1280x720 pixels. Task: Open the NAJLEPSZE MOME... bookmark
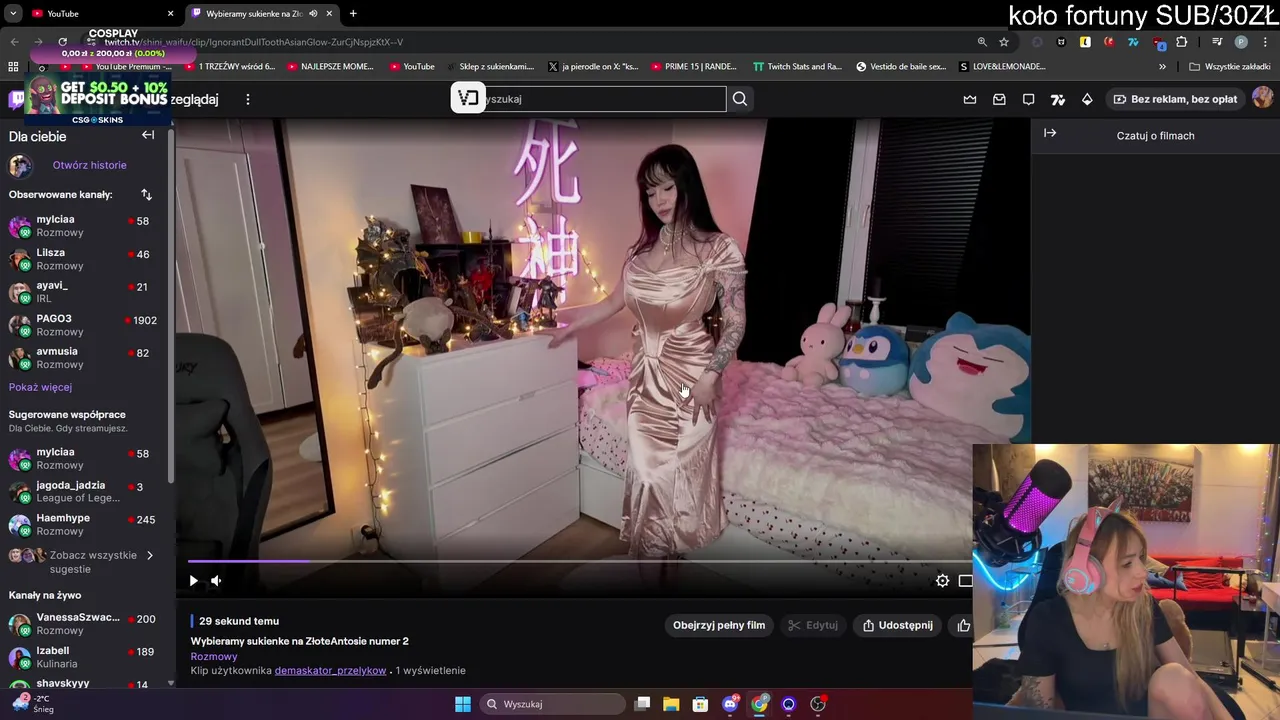tap(331, 66)
